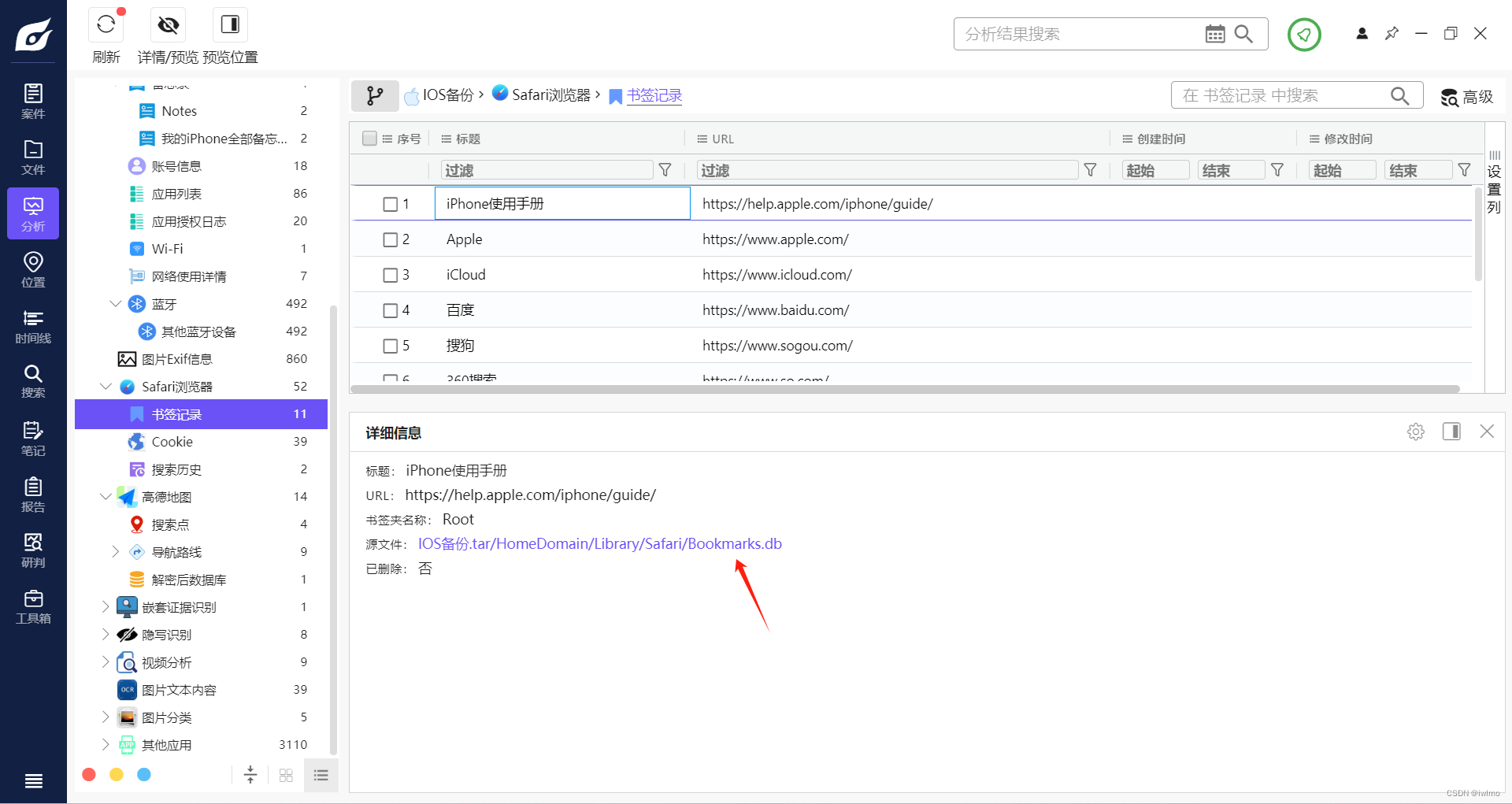Open the user account icon
Screen dimensions: 1512x804
click(x=1362, y=33)
